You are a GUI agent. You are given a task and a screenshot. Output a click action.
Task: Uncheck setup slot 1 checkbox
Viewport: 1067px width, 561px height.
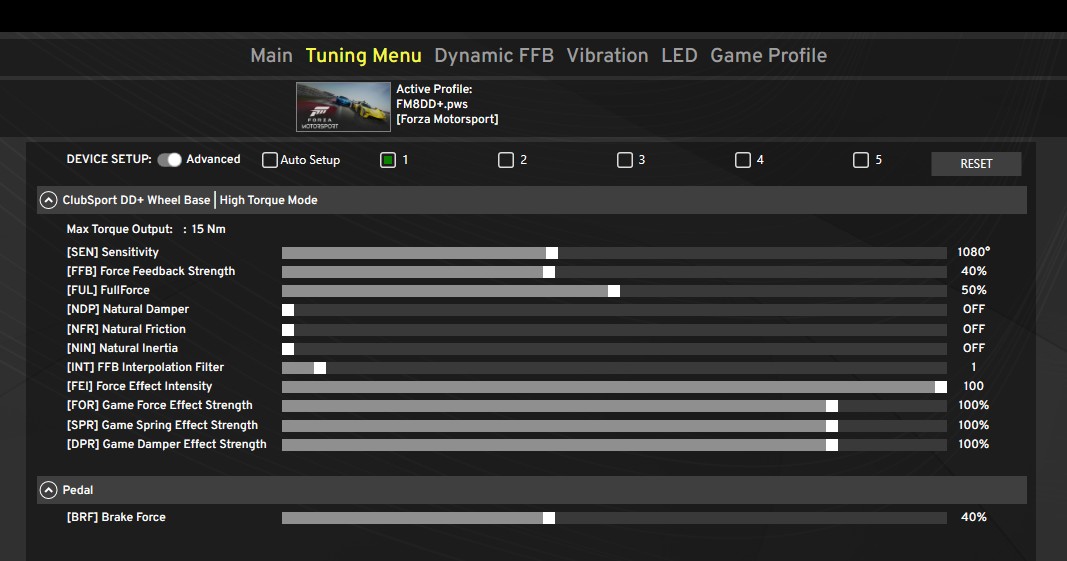pyautogui.click(x=388, y=160)
